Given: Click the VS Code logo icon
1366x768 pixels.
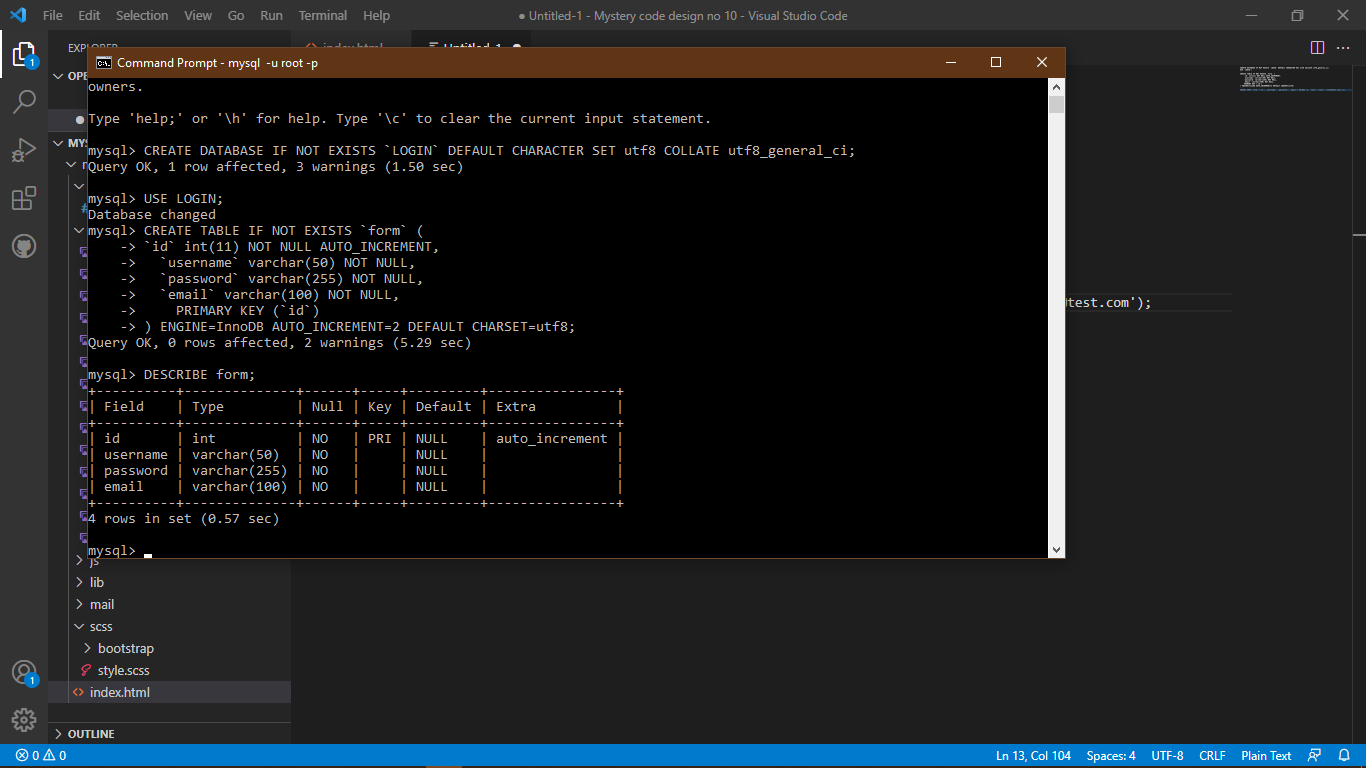Looking at the screenshot, I should (x=18, y=16).
